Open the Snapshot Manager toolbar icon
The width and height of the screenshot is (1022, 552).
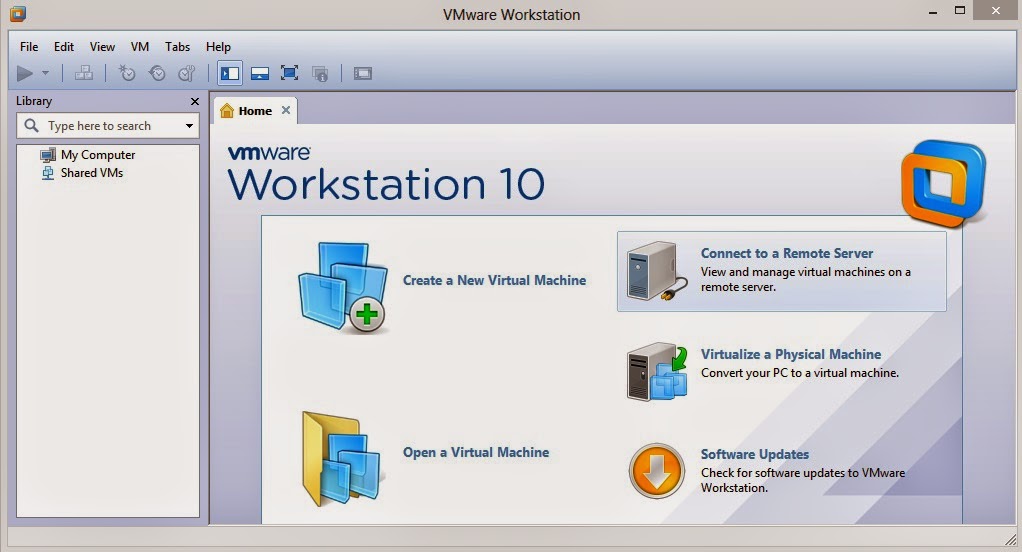click(187, 73)
